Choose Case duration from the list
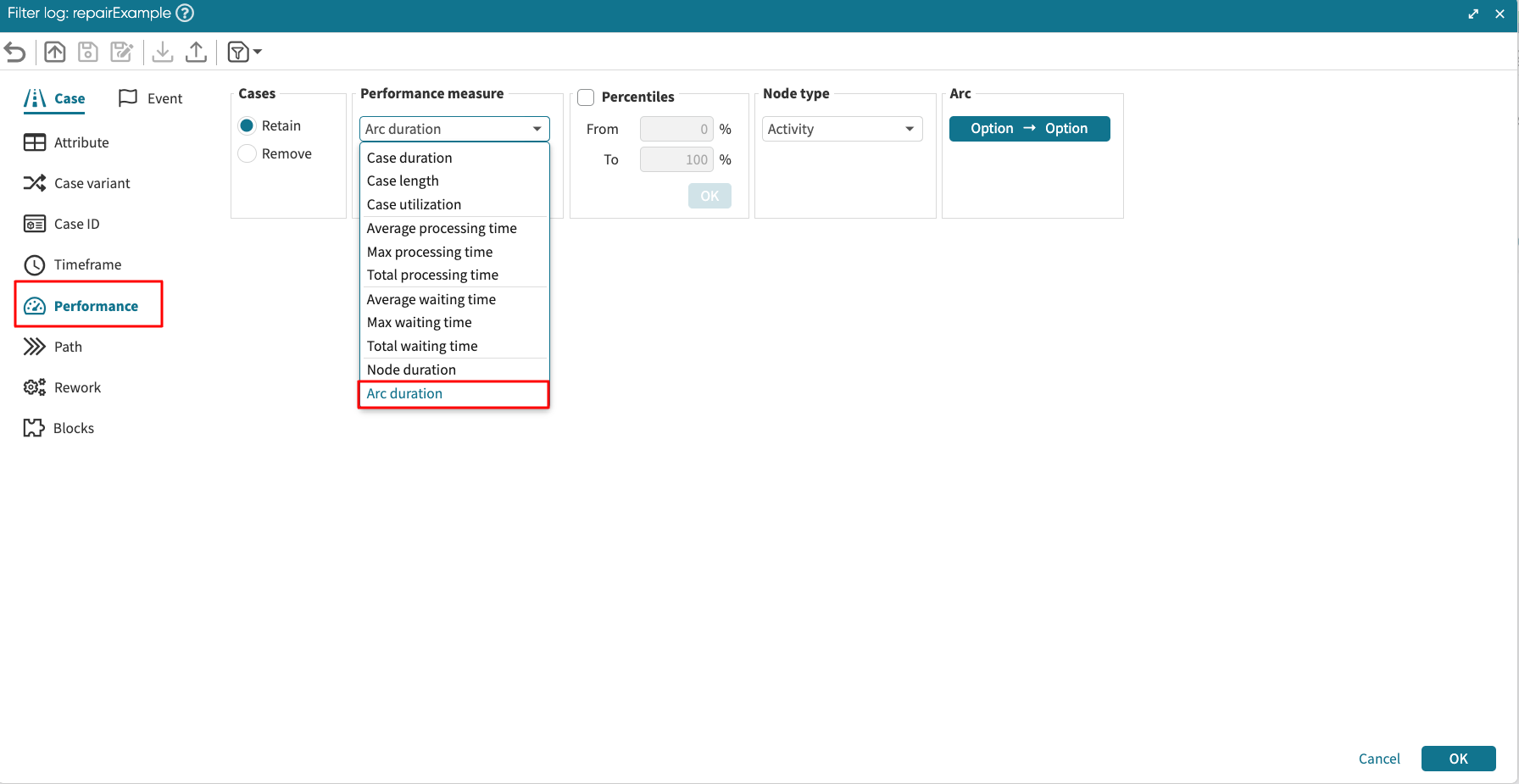Image resolution: width=1519 pixels, height=784 pixels. point(409,158)
